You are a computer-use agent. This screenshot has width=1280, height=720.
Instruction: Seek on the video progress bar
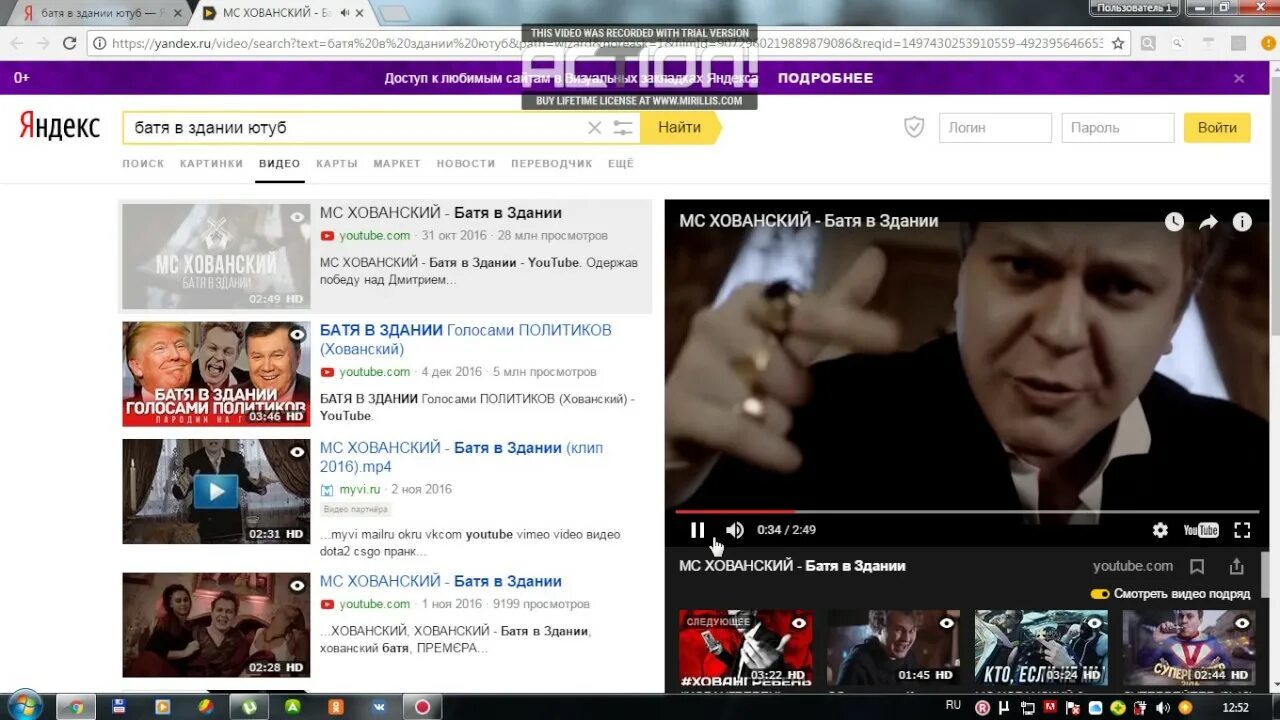click(x=967, y=512)
